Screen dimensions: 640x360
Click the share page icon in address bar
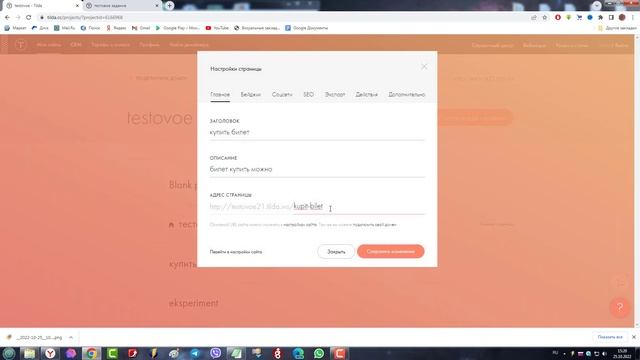[x=534, y=18]
